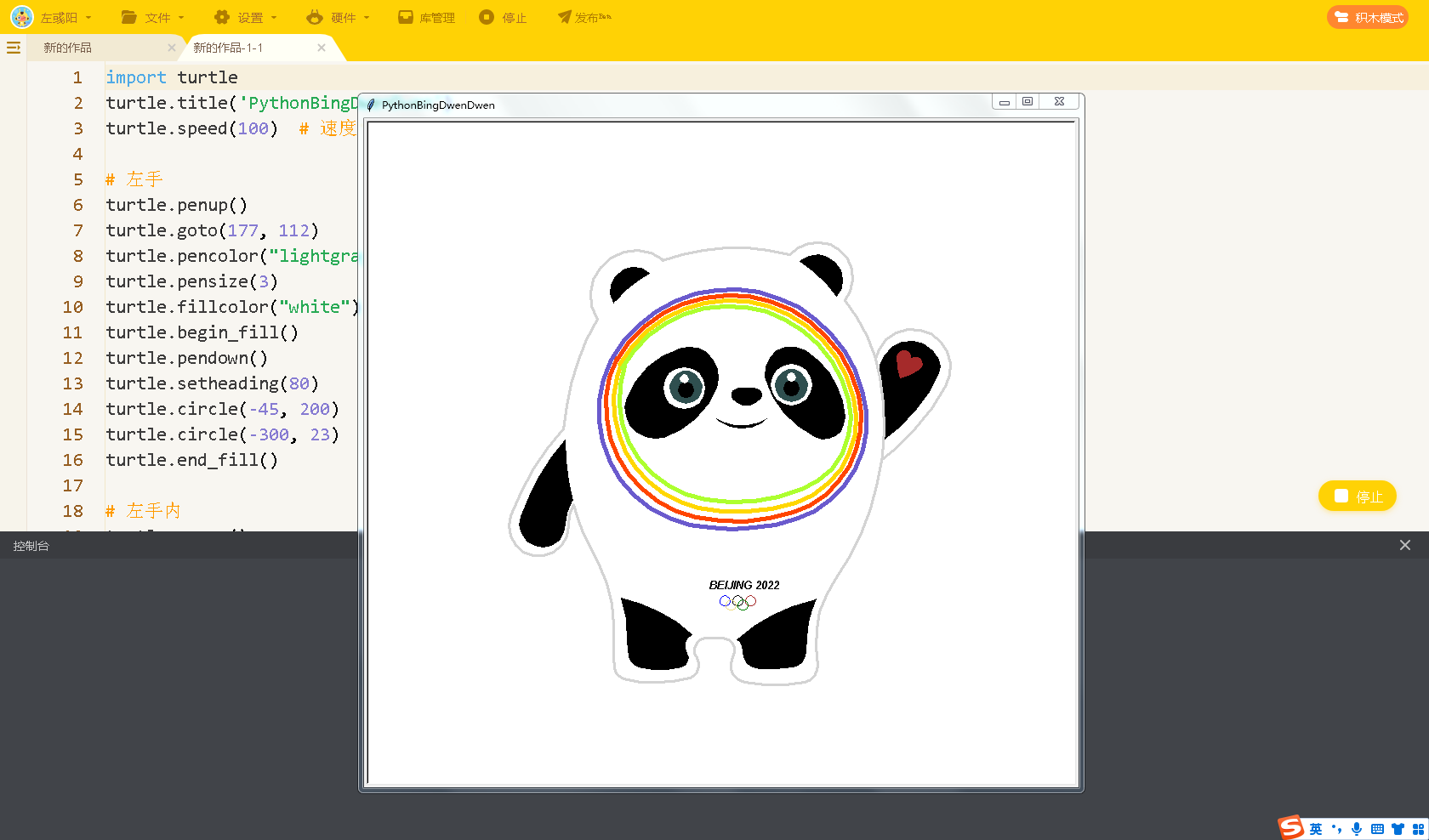Viewport: 1429px width, 840px height.
Task: Click the 发布 paper plane icon
Action: (564, 17)
